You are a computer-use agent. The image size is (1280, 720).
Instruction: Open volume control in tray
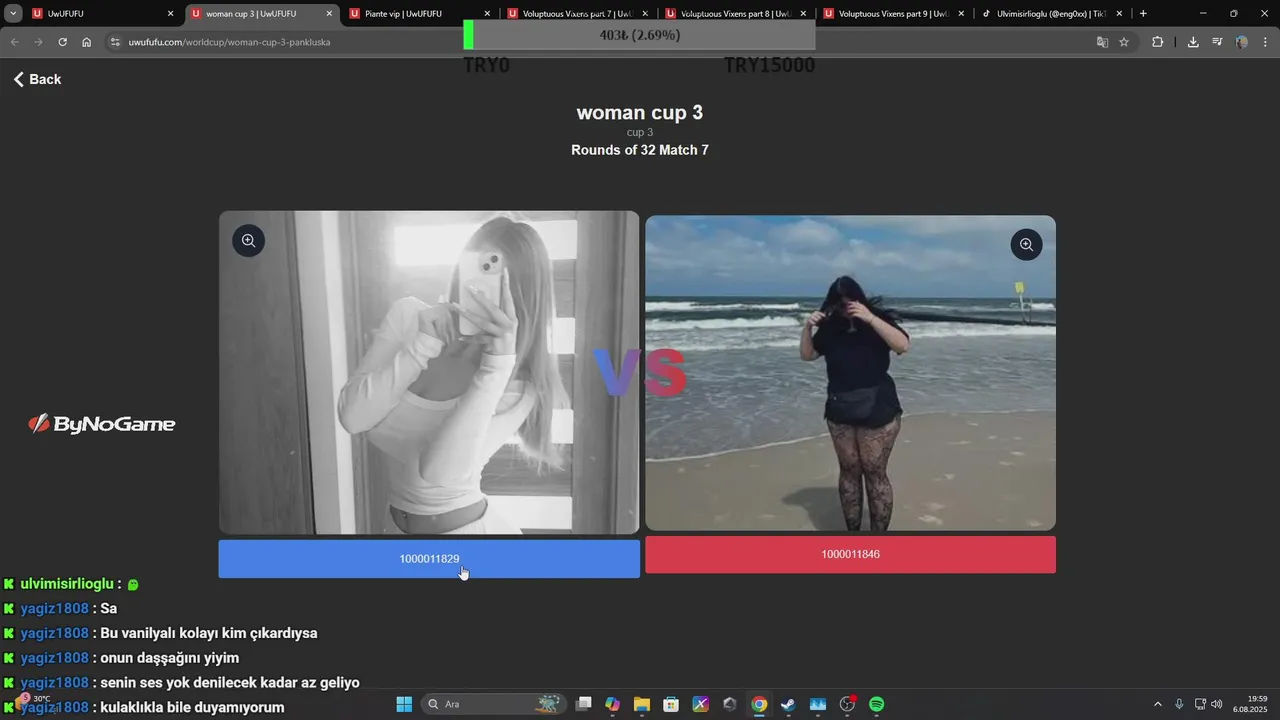pyautogui.click(x=1217, y=704)
